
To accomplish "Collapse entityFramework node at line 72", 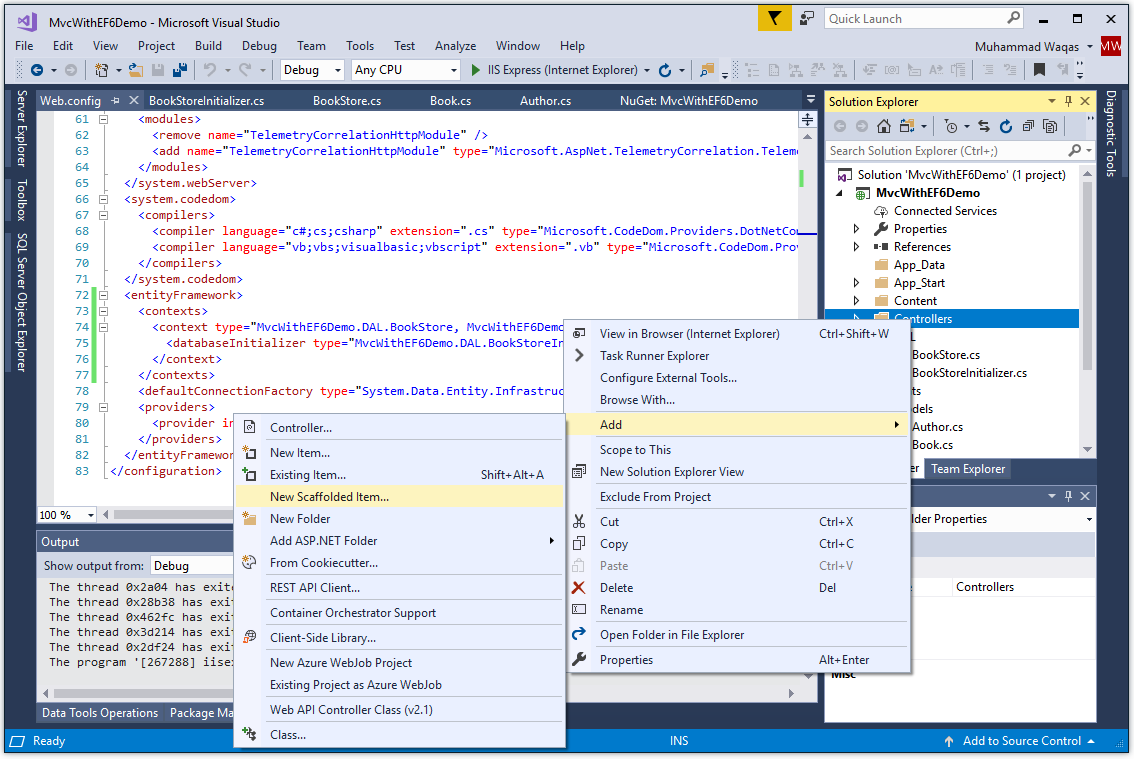I will pyautogui.click(x=103, y=295).
